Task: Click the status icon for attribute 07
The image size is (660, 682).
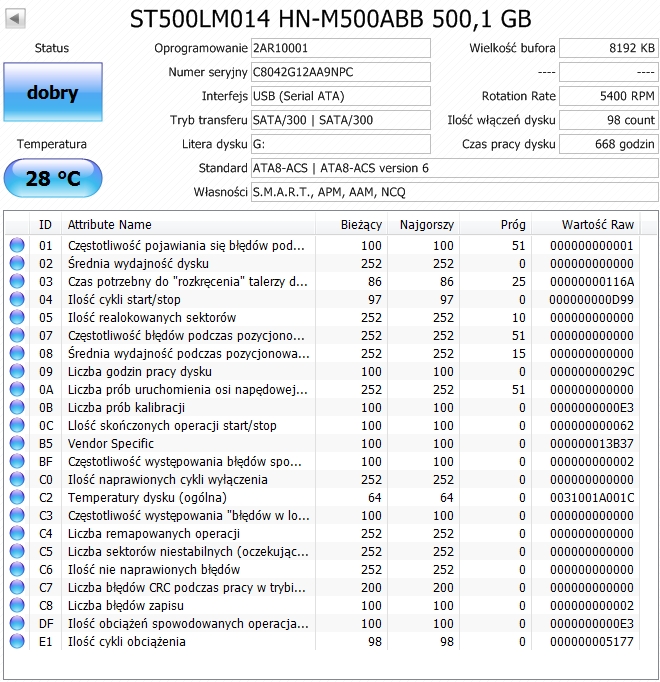Action: [17, 335]
